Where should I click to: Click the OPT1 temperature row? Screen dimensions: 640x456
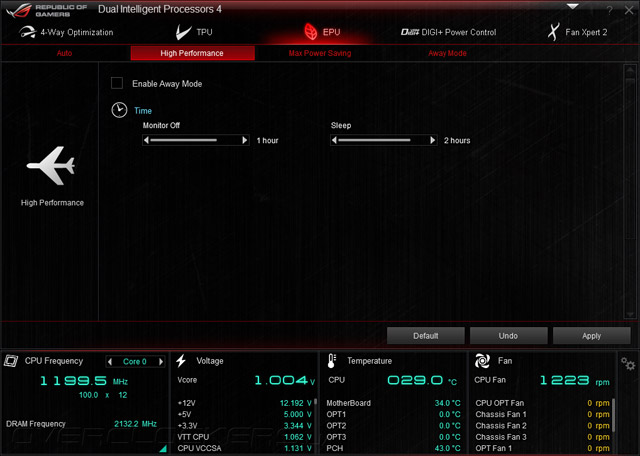[x=393, y=414]
